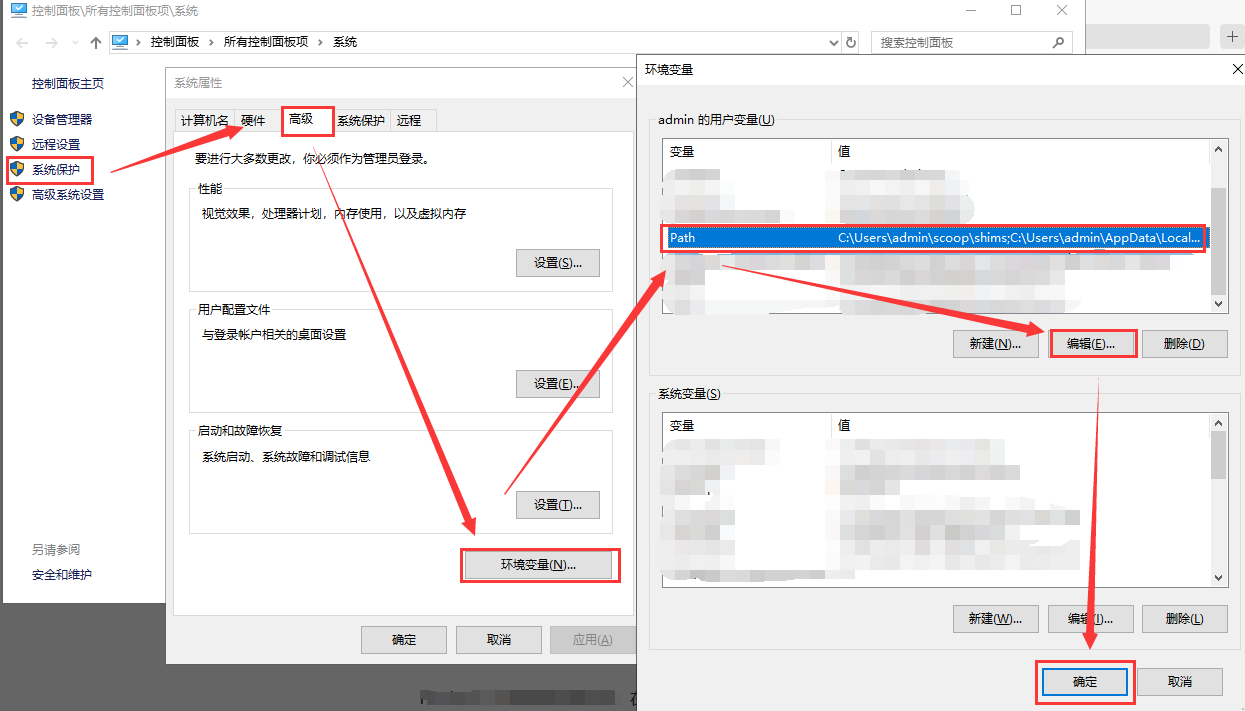1245x711 pixels.
Task: Switch to the 硬件 tab
Action: click(253, 120)
